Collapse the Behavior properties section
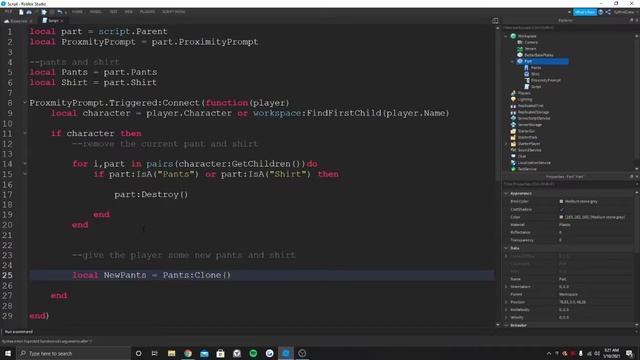Viewport: 640px width, 360px height. tap(506, 325)
